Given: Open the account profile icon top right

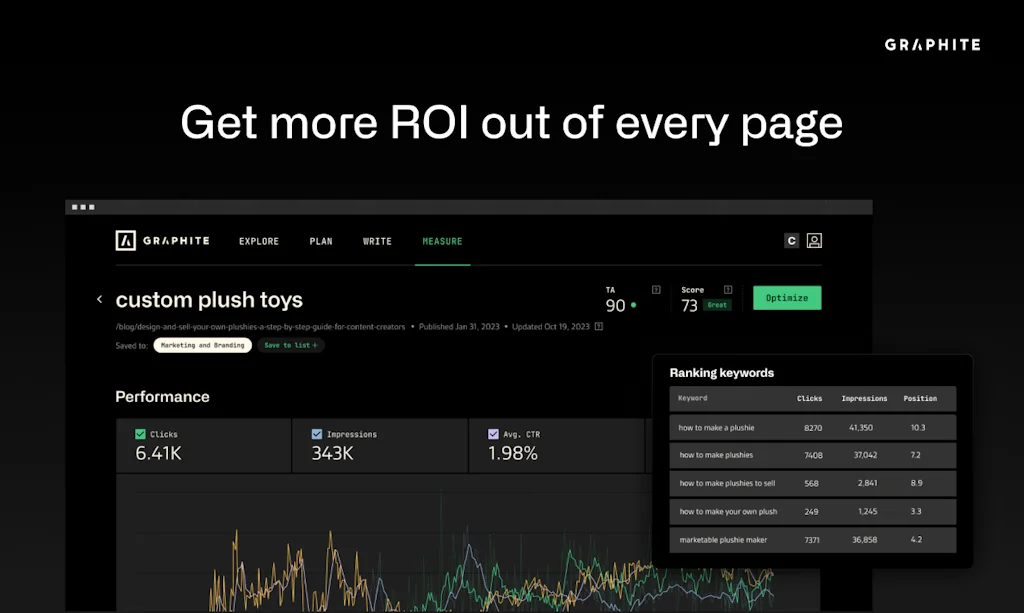Looking at the screenshot, I should tap(814, 240).
